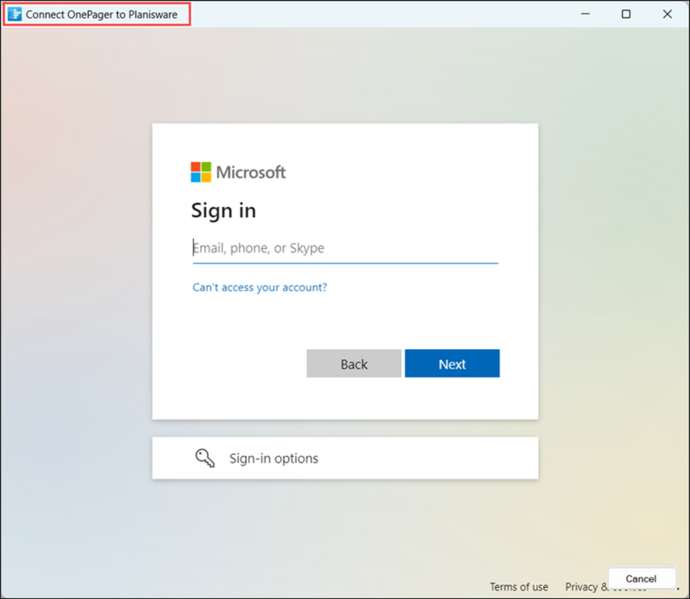The width and height of the screenshot is (690, 599).
Task: Click the gray Back button
Action: tap(354, 364)
